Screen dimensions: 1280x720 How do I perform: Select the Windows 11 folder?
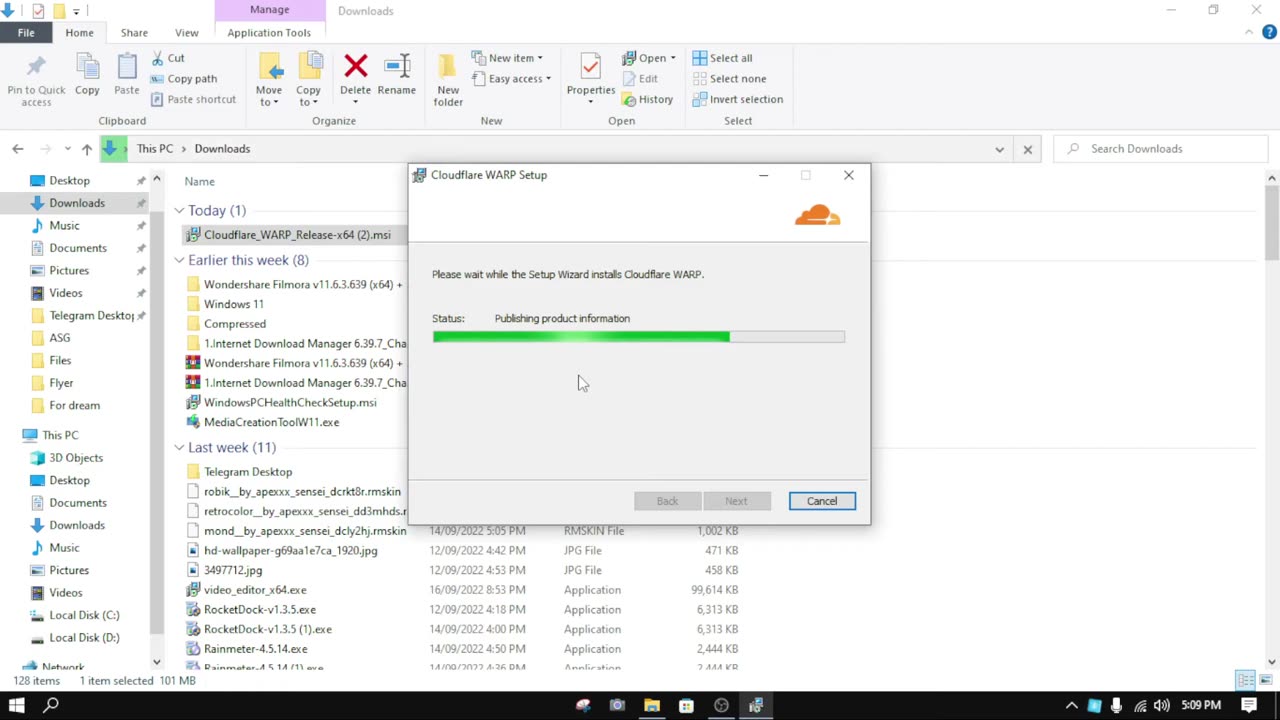pyautogui.click(x=234, y=304)
